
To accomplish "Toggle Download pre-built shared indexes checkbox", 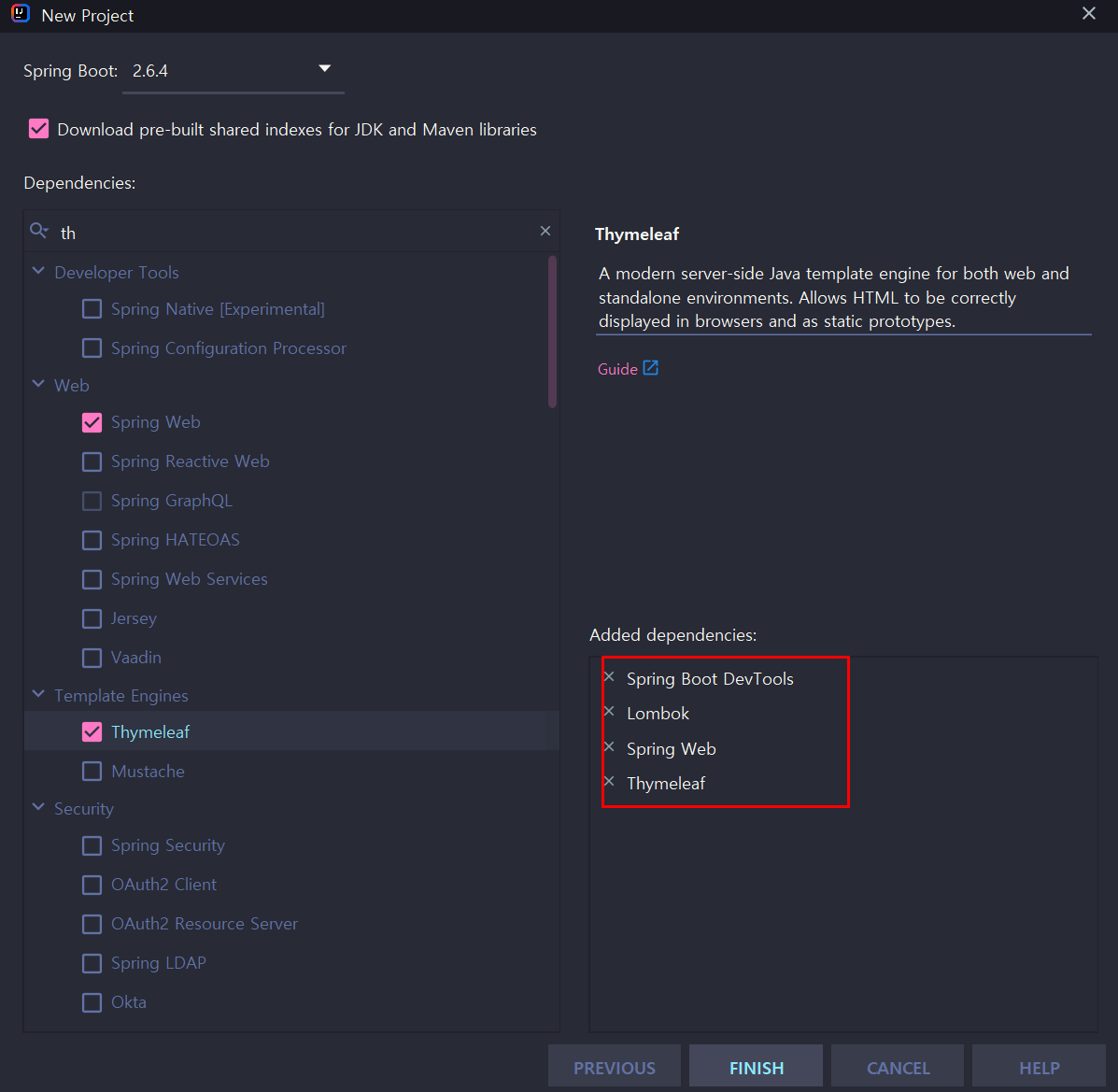I will (38, 129).
